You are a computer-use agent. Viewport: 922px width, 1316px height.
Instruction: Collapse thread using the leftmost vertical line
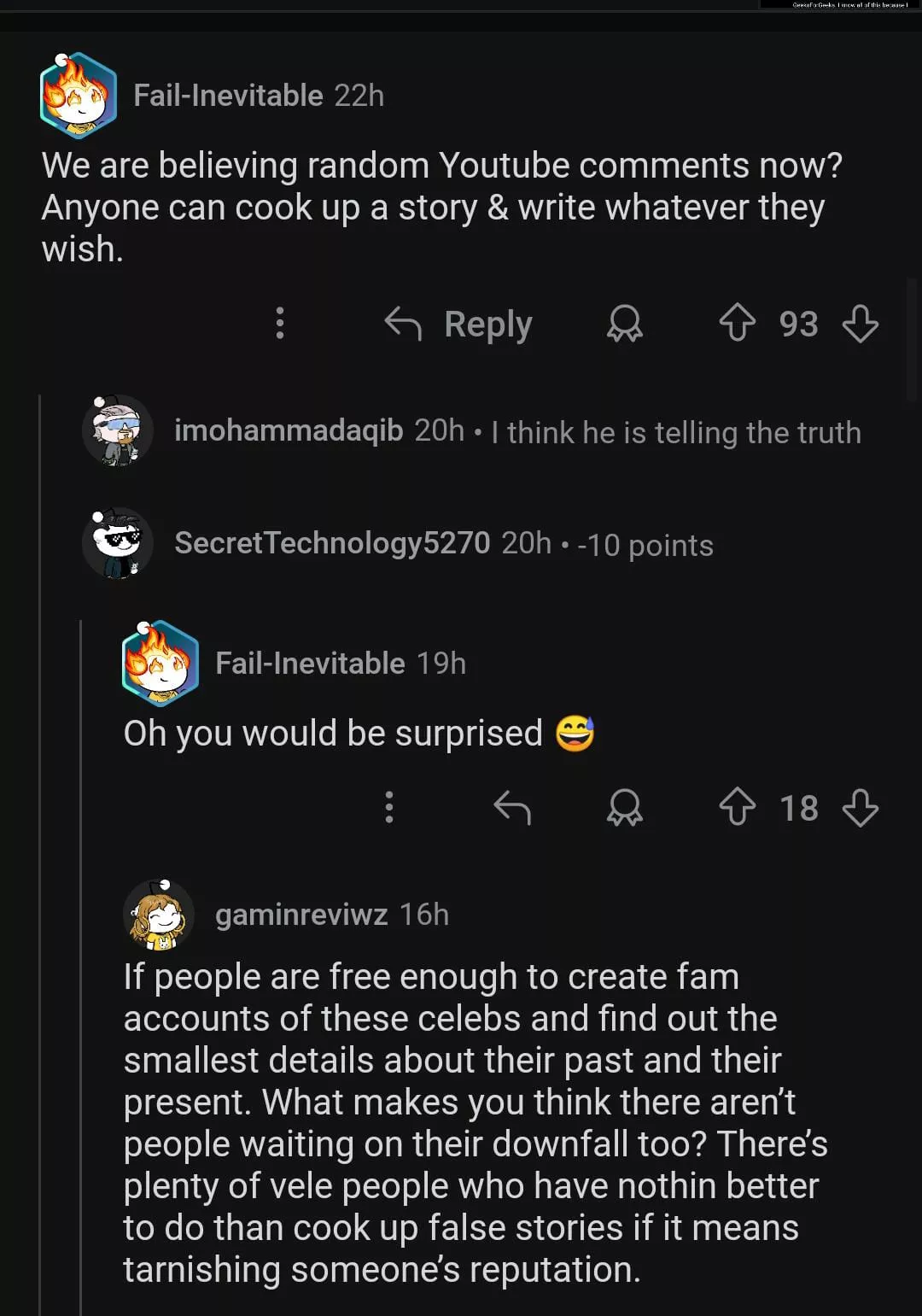[x=40, y=854]
